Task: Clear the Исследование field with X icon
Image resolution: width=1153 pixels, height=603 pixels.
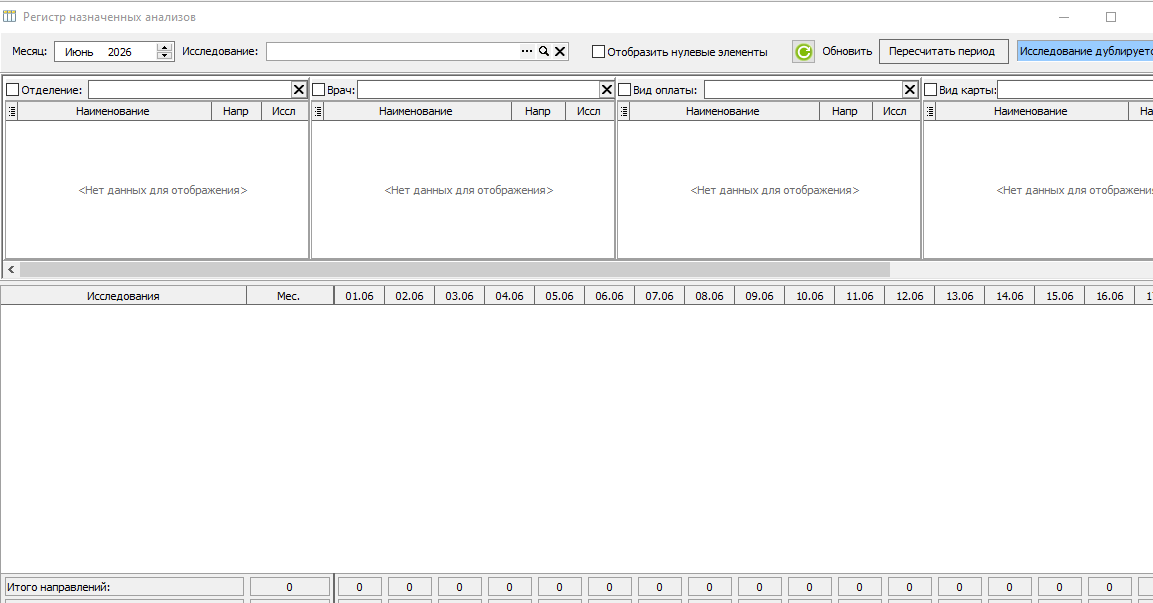Action: click(560, 51)
